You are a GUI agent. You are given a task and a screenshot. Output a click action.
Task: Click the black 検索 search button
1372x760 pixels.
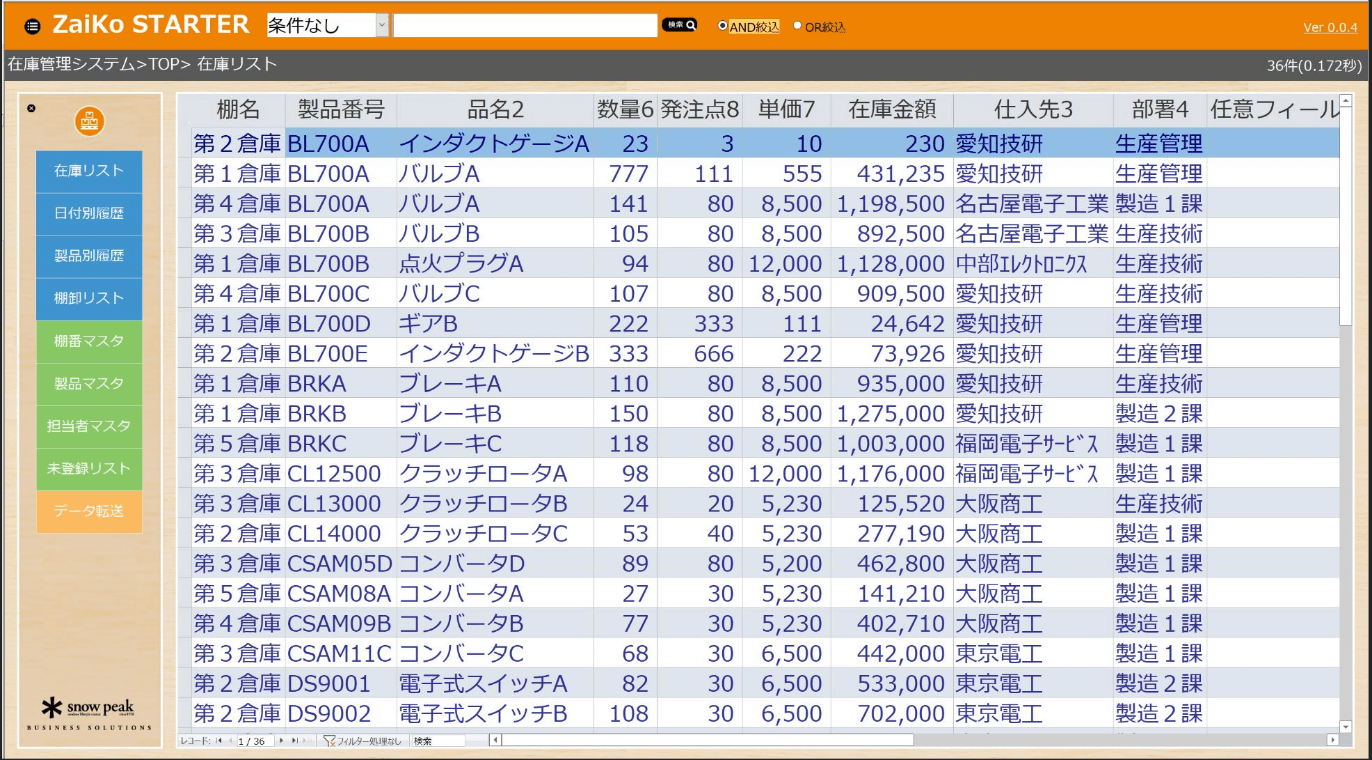coord(679,25)
